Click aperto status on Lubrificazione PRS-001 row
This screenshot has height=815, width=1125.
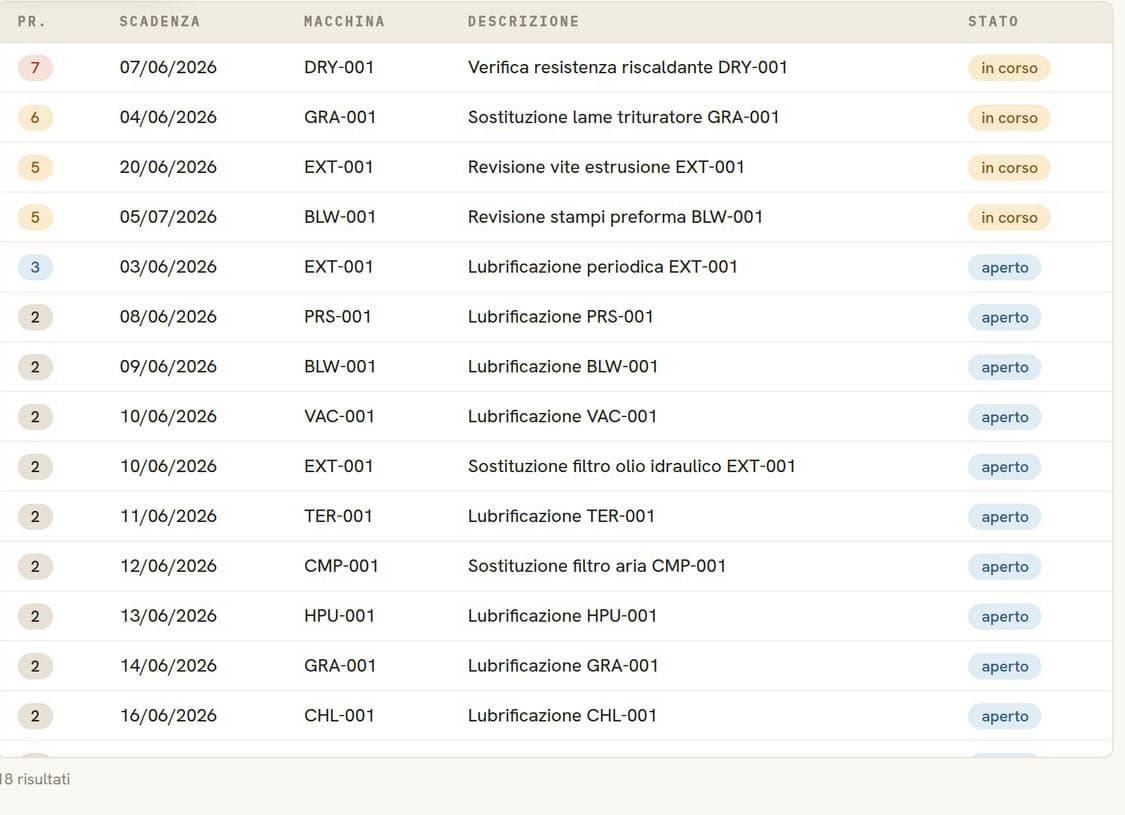coord(1004,317)
